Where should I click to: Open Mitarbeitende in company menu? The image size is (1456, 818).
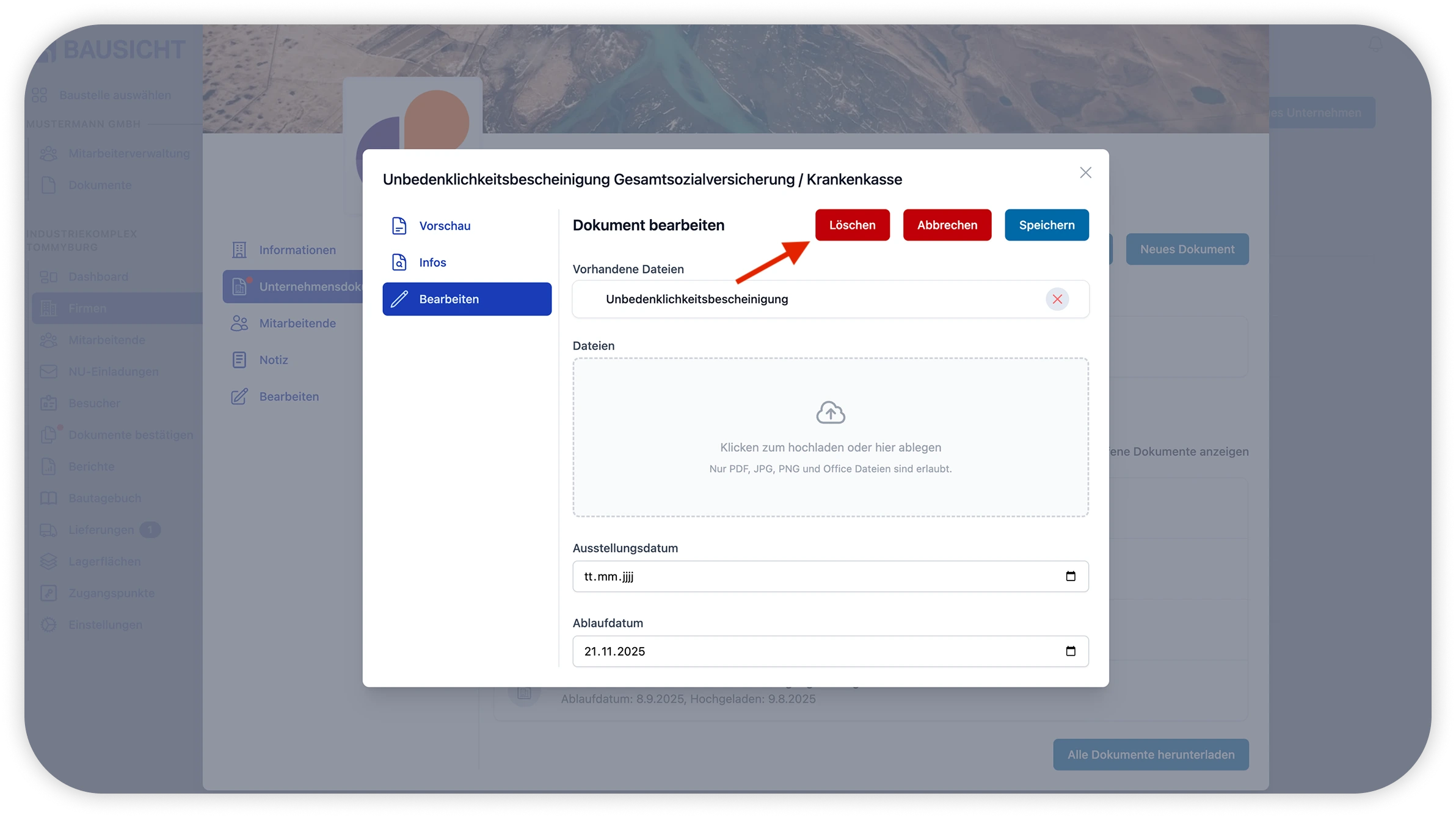tap(297, 323)
